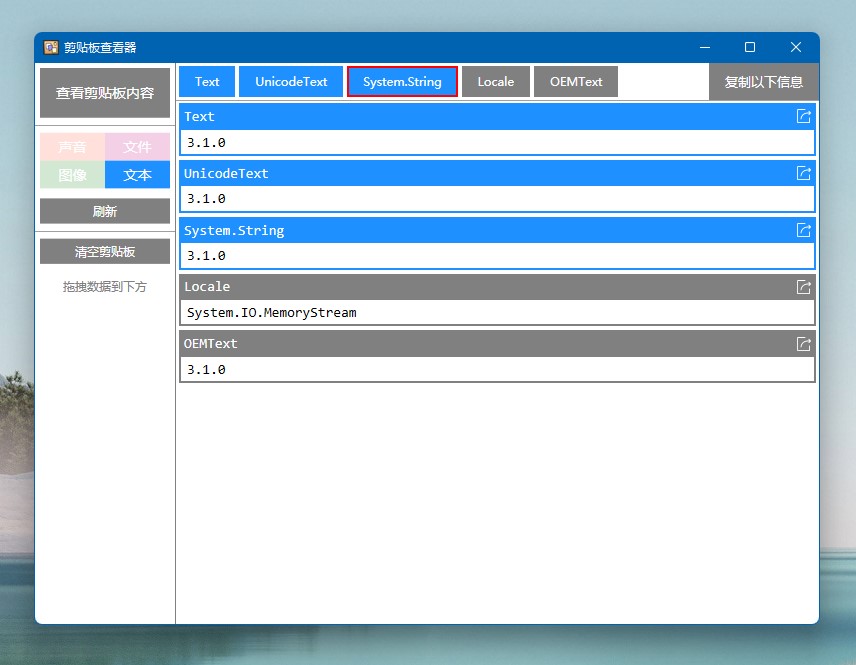This screenshot has height=665, width=856.
Task: Click the clipboard viewer app icon in title bar
Action: 51,48
